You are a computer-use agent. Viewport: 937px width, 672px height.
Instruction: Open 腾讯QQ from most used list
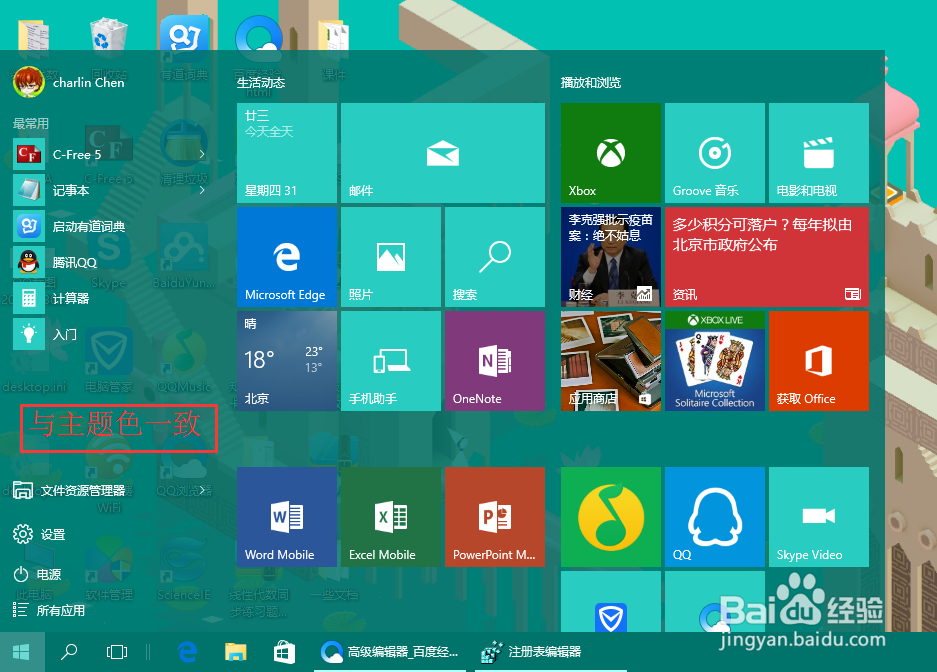pos(111,262)
